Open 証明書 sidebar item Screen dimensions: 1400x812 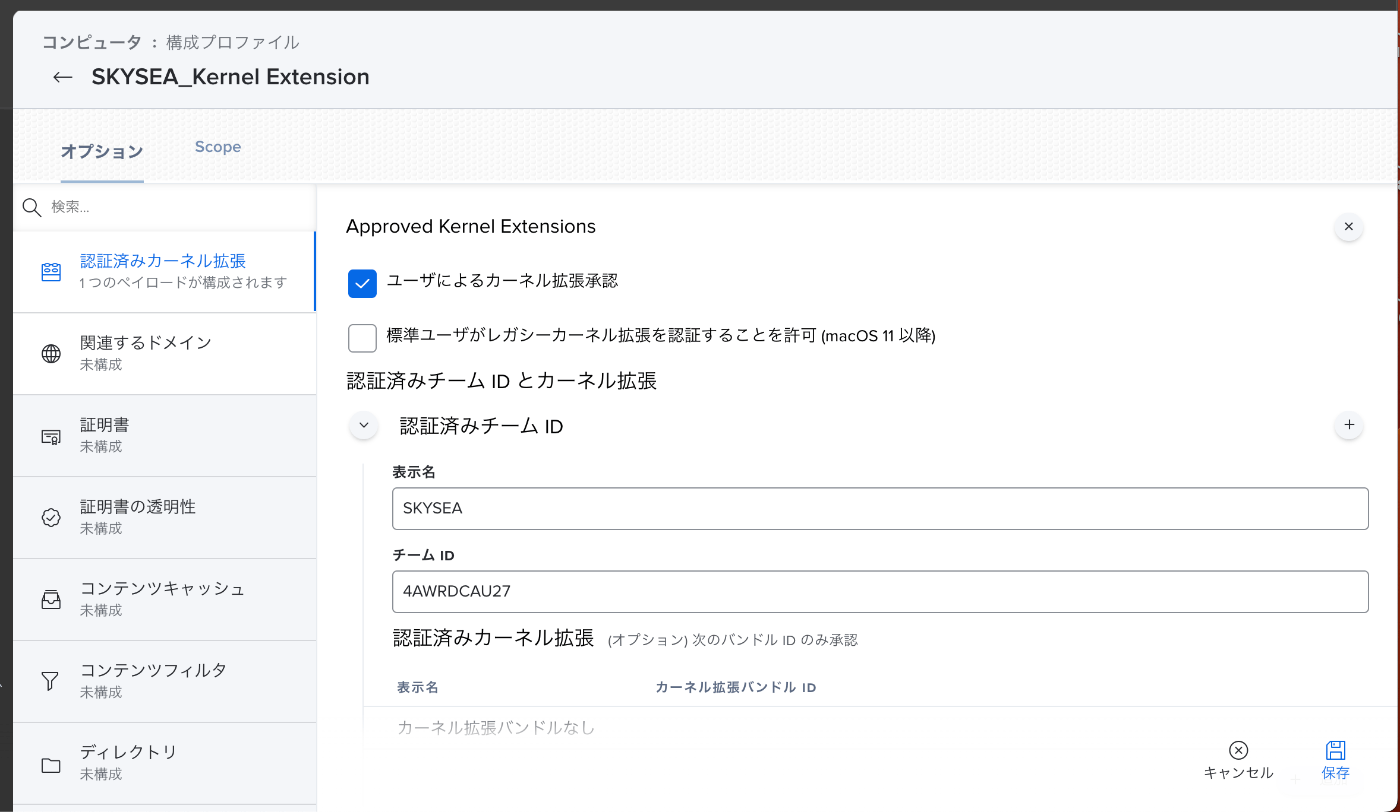point(164,436)
